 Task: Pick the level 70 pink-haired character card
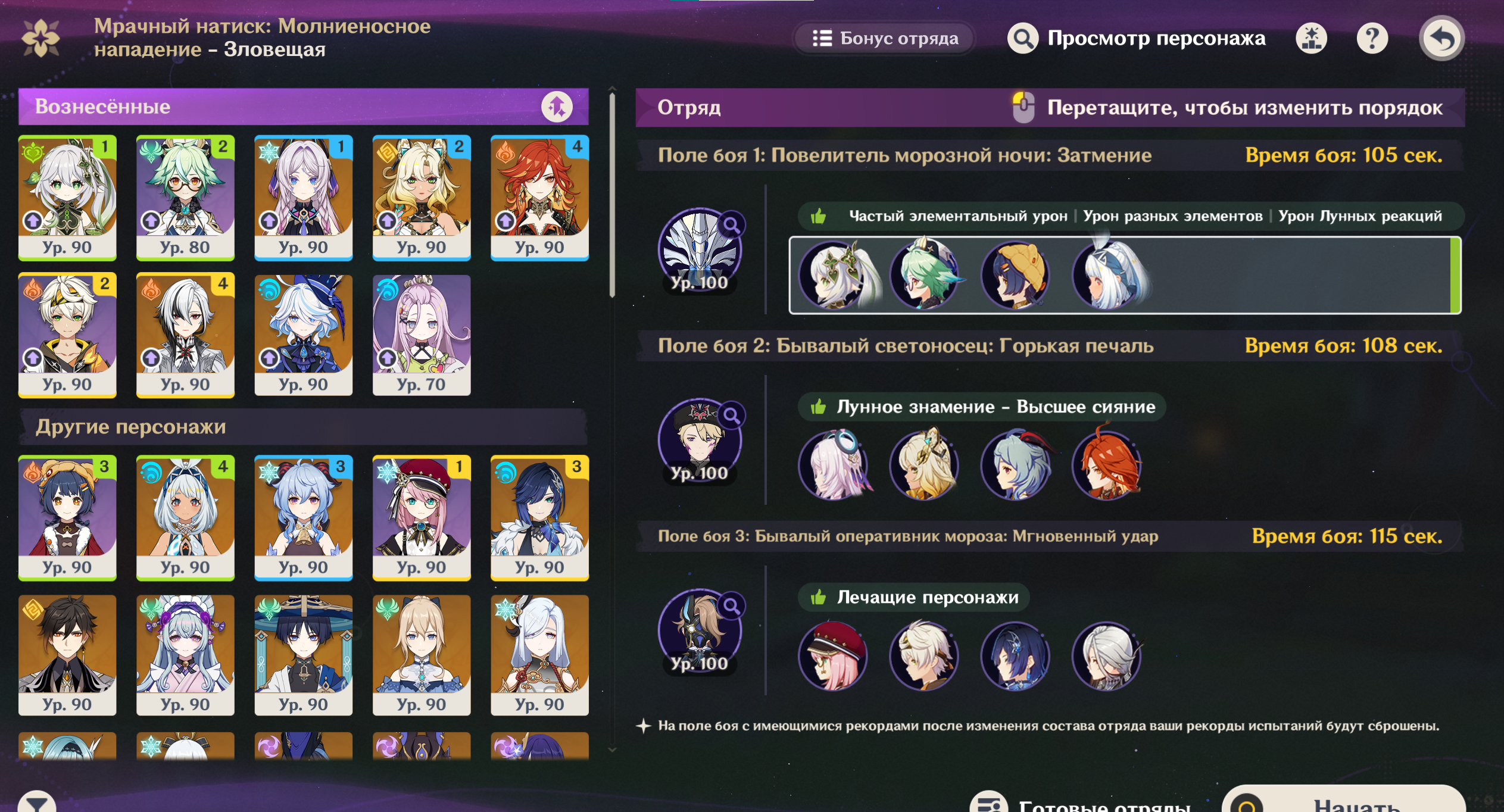(x=422, y=335)
